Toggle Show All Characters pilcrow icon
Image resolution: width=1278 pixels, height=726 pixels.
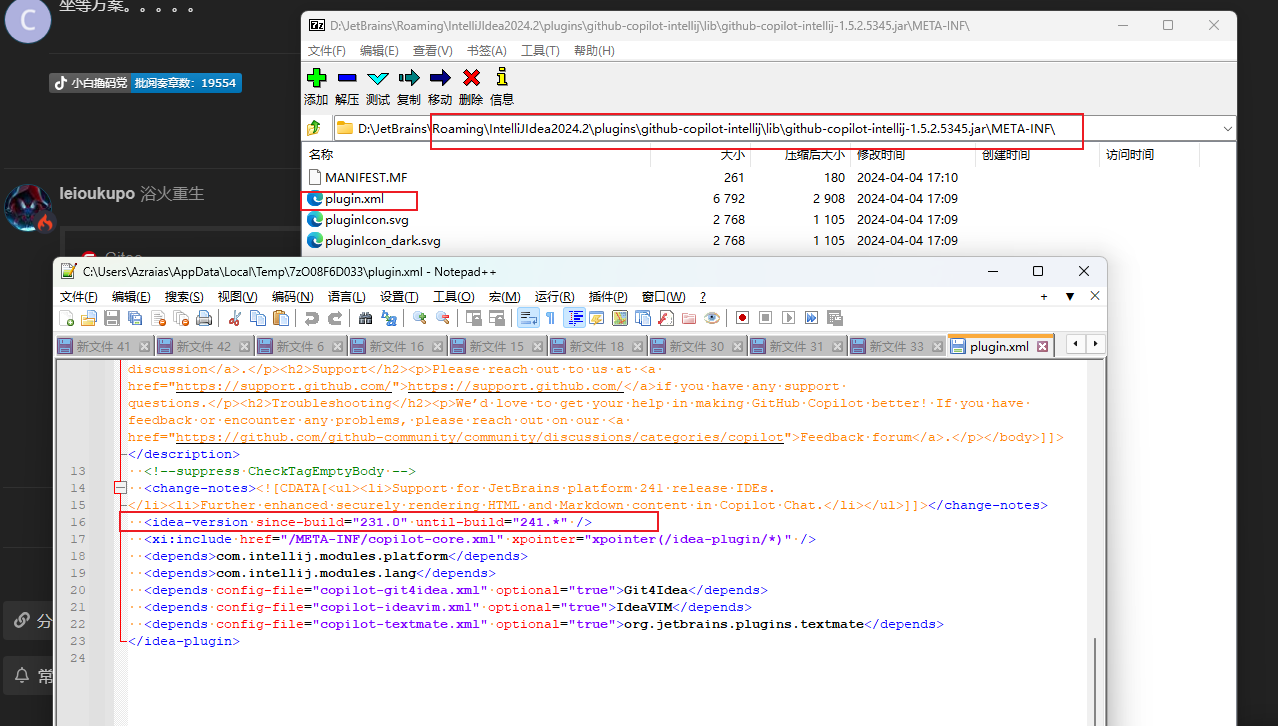point(550,318)
